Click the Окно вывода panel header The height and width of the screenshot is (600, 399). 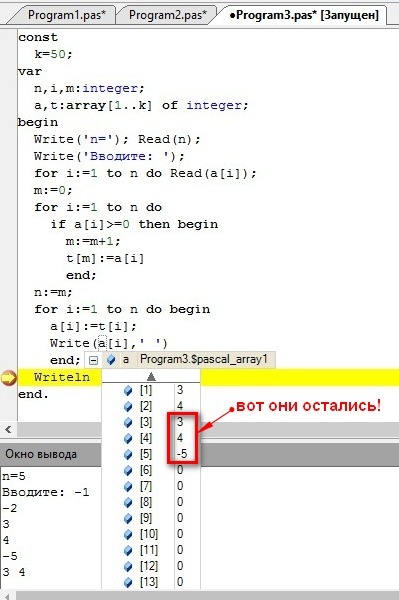(50, 454)
